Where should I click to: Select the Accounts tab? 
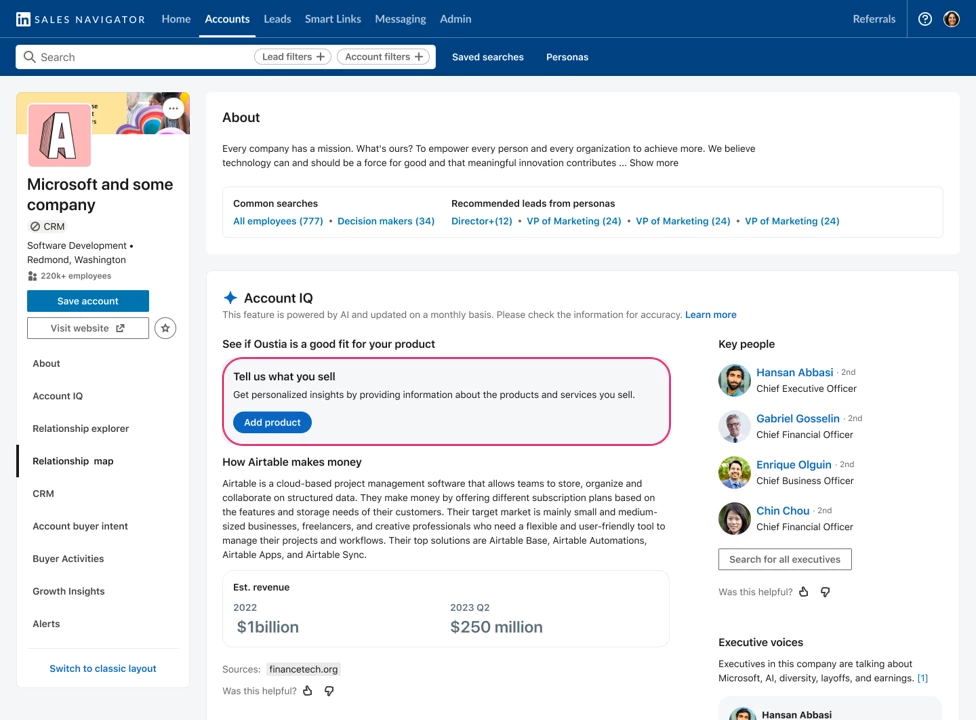tap(227, 19)
